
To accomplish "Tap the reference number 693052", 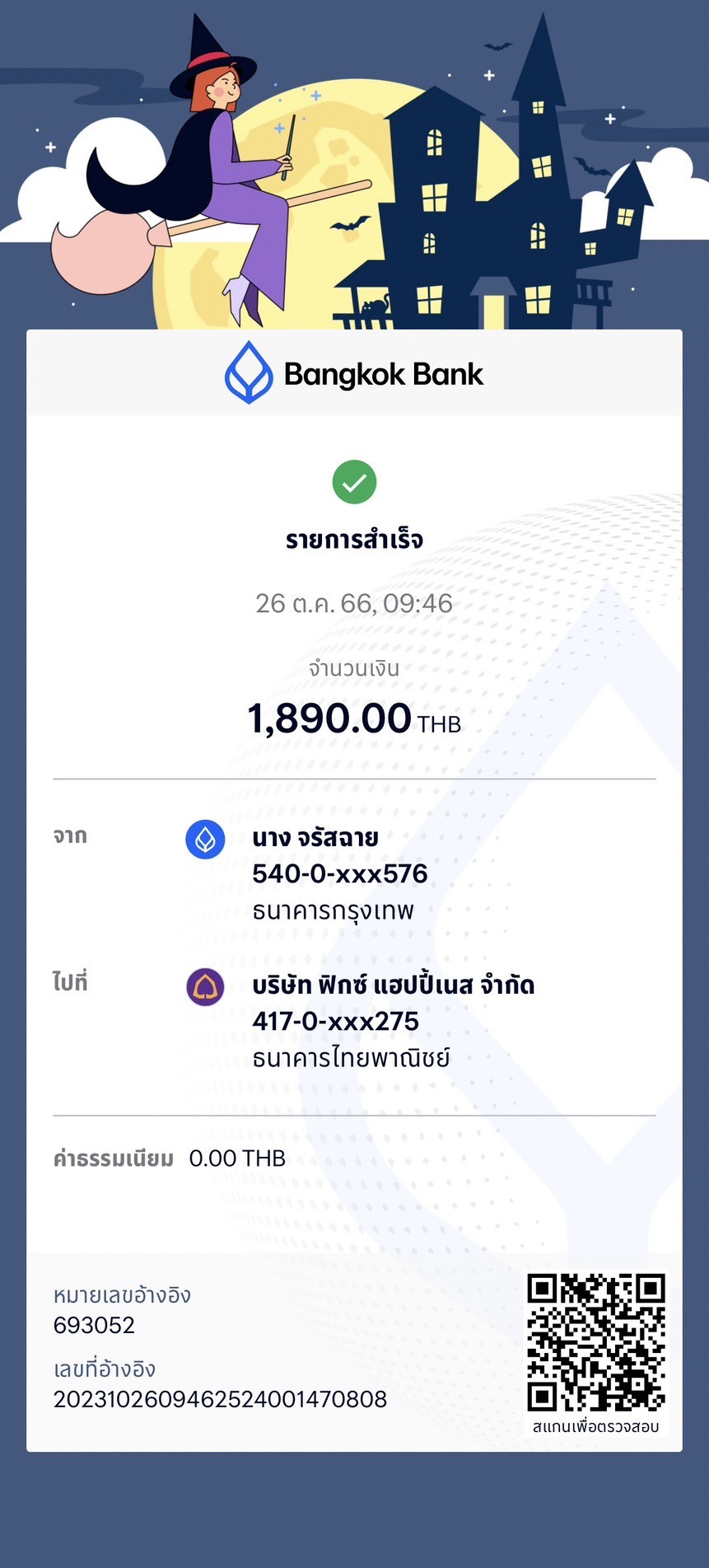I will click(94, 1325).
